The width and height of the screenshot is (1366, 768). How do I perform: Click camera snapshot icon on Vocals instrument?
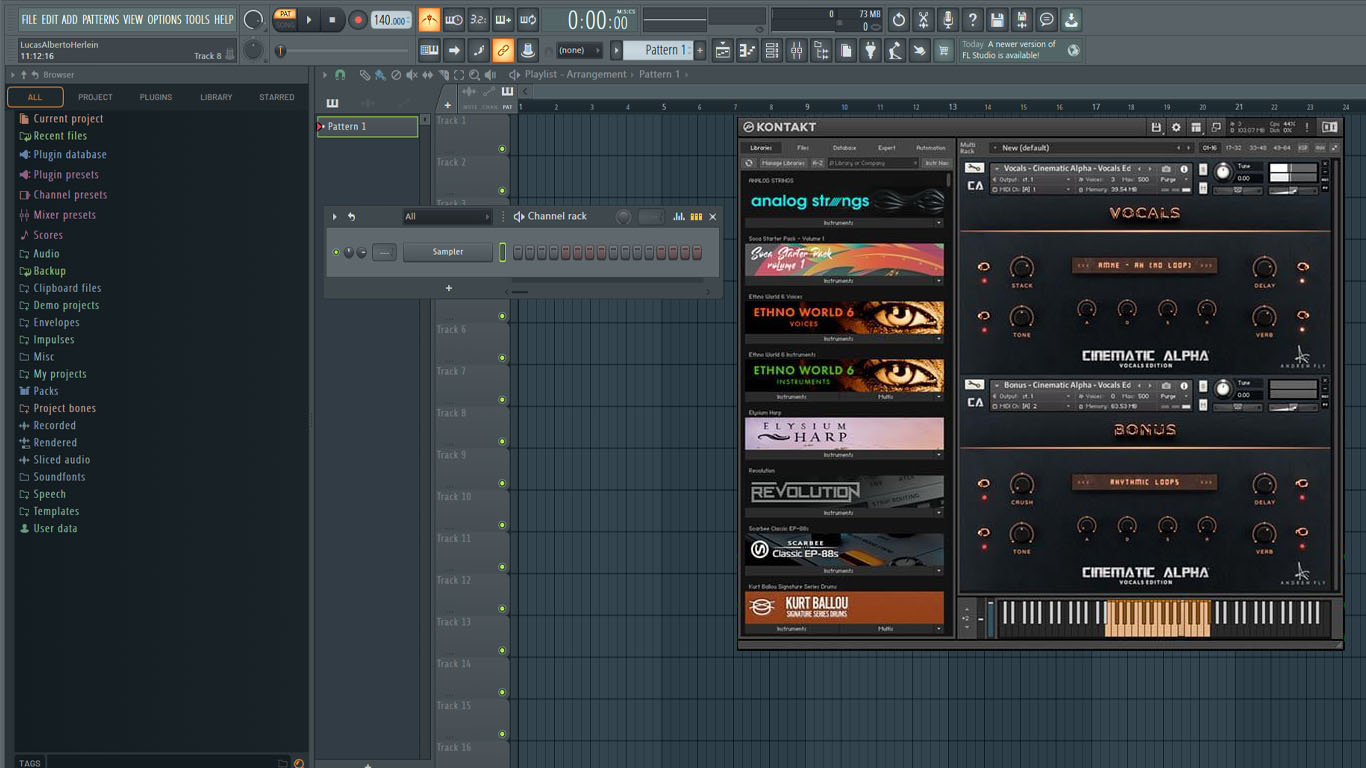(1166, 169)
